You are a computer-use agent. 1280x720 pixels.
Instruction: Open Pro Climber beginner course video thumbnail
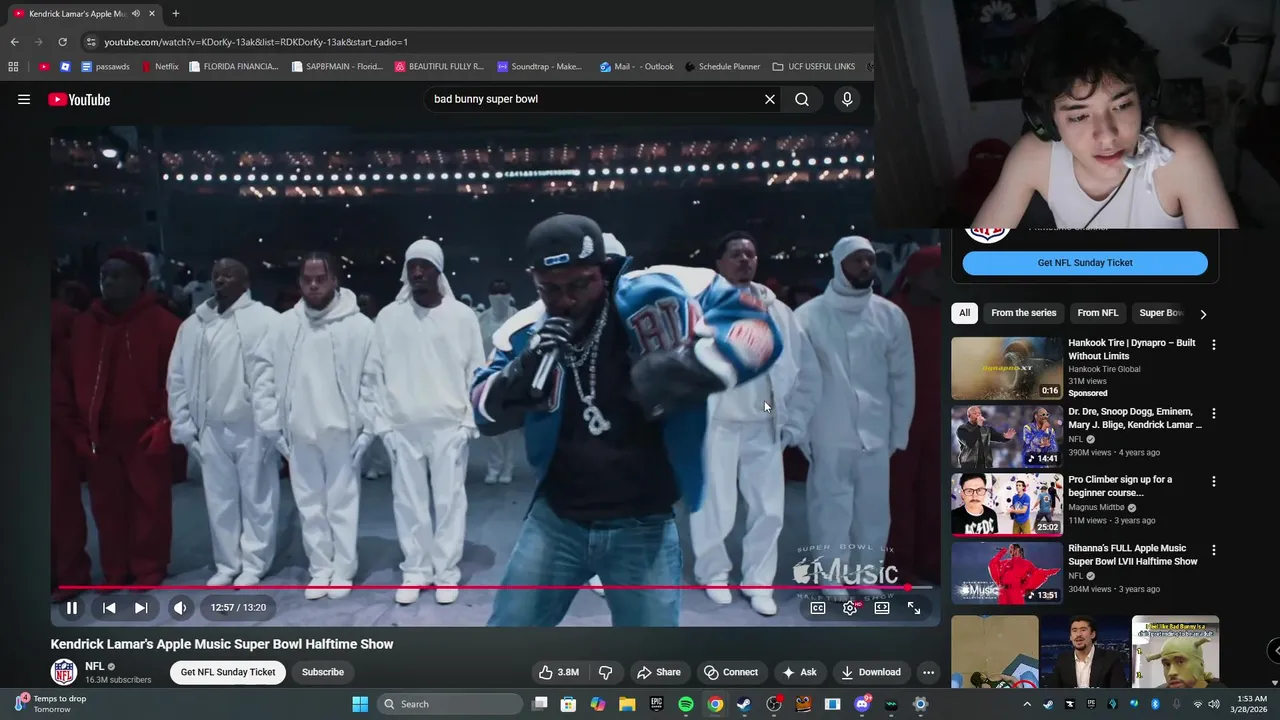[x=1007, y=505]
